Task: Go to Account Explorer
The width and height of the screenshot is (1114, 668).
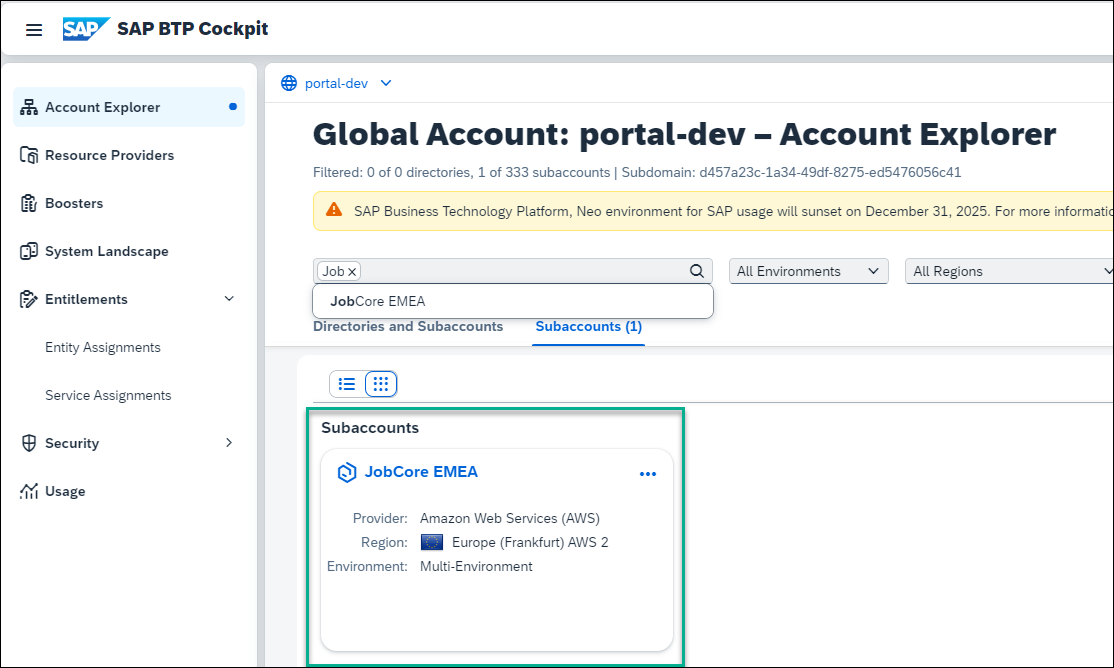Action: (129, 107)
